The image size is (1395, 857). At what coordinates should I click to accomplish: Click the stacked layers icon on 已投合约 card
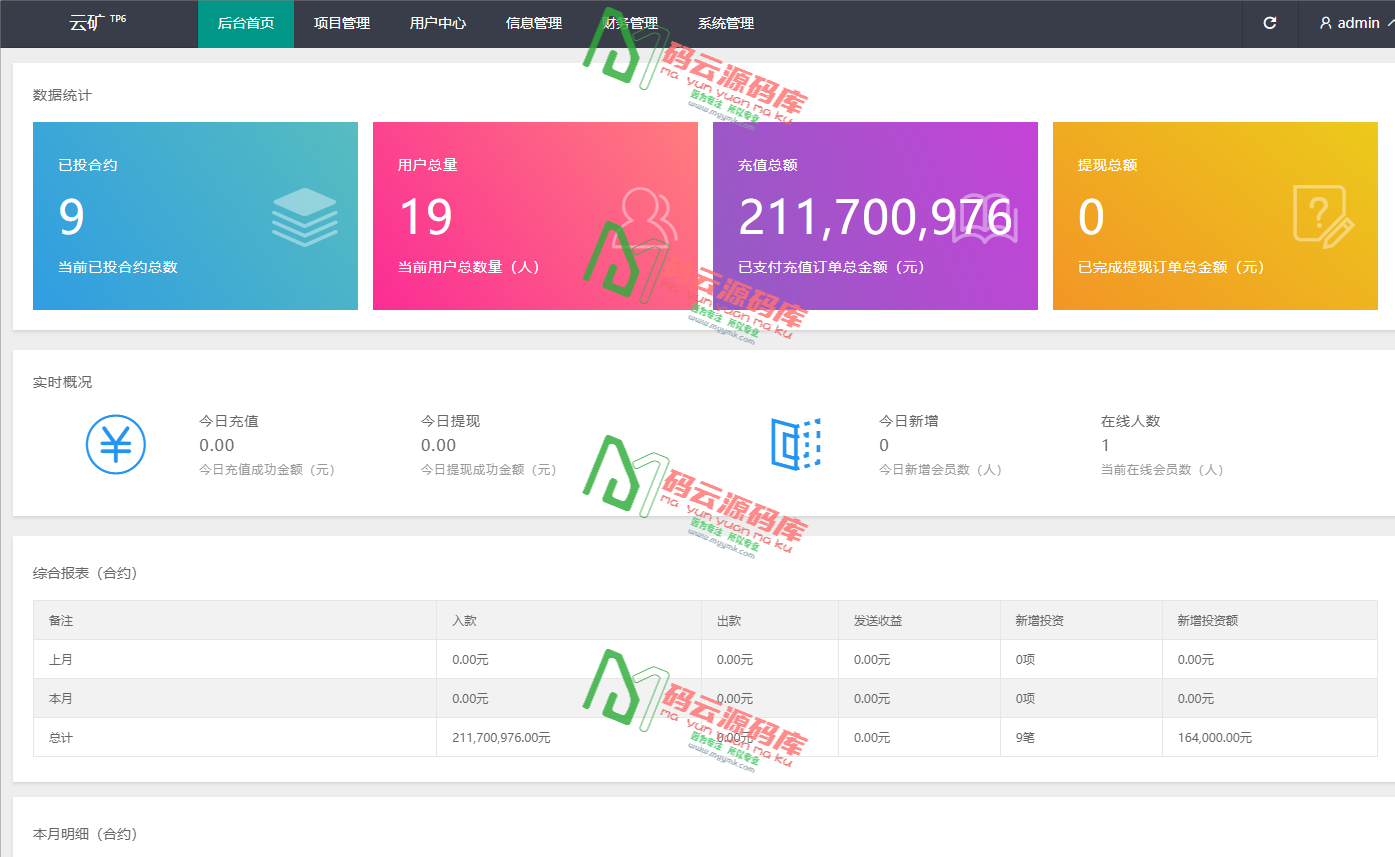(304, 217)
